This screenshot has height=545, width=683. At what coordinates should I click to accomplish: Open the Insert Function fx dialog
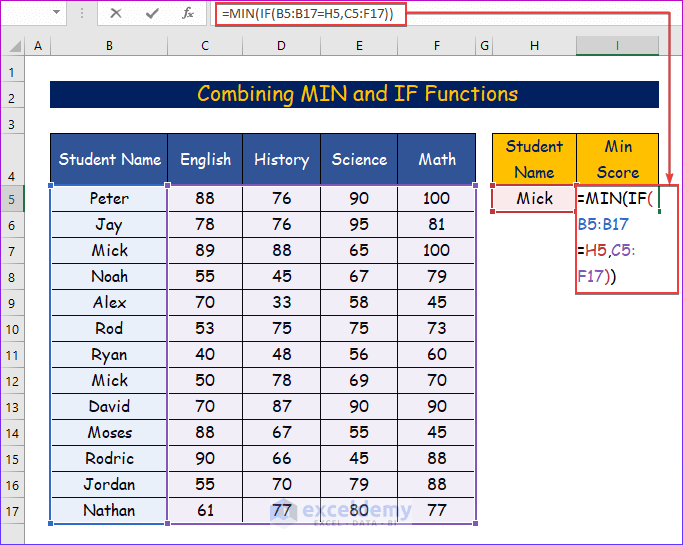click(188, 14)
